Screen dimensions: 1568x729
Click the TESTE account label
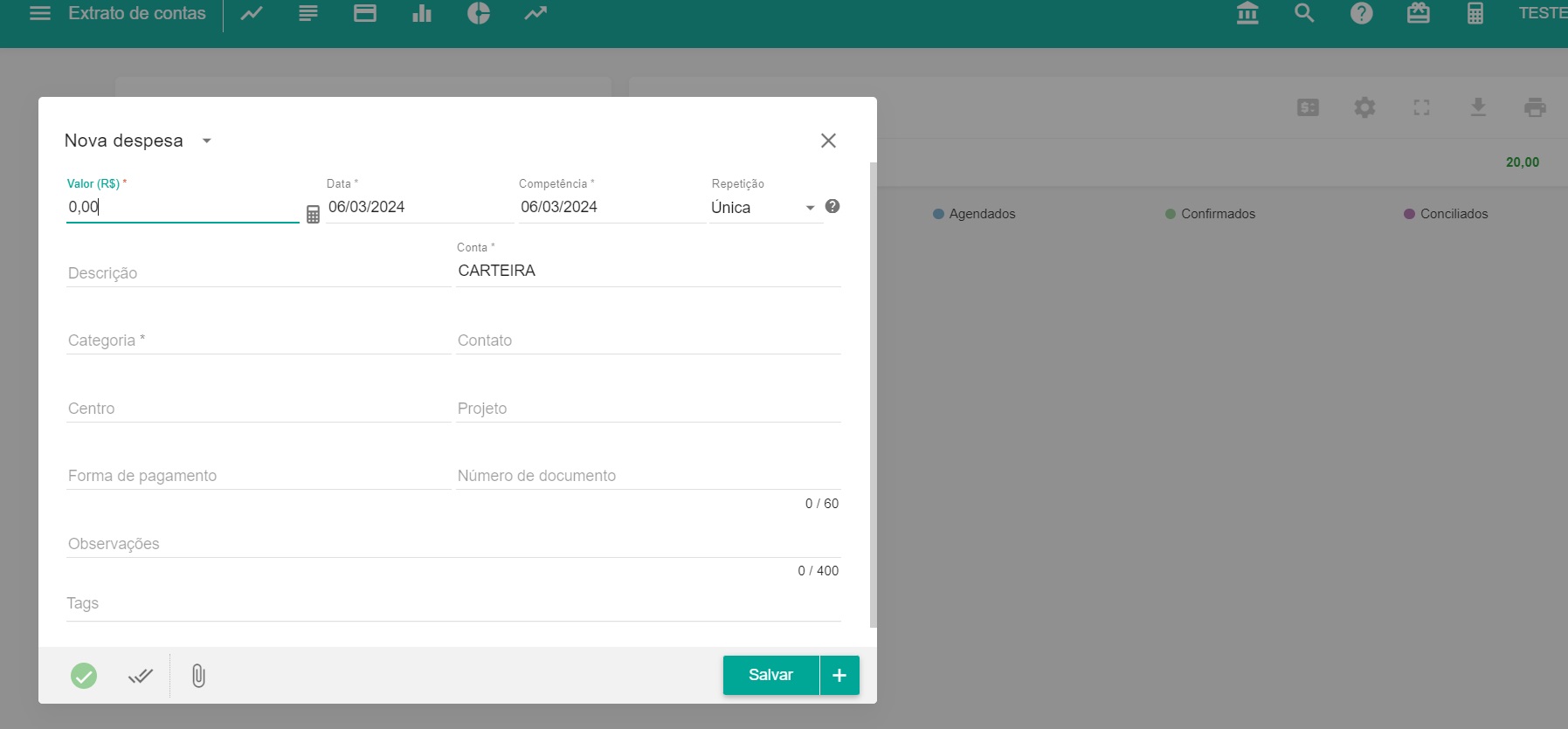click(1543, 13)
